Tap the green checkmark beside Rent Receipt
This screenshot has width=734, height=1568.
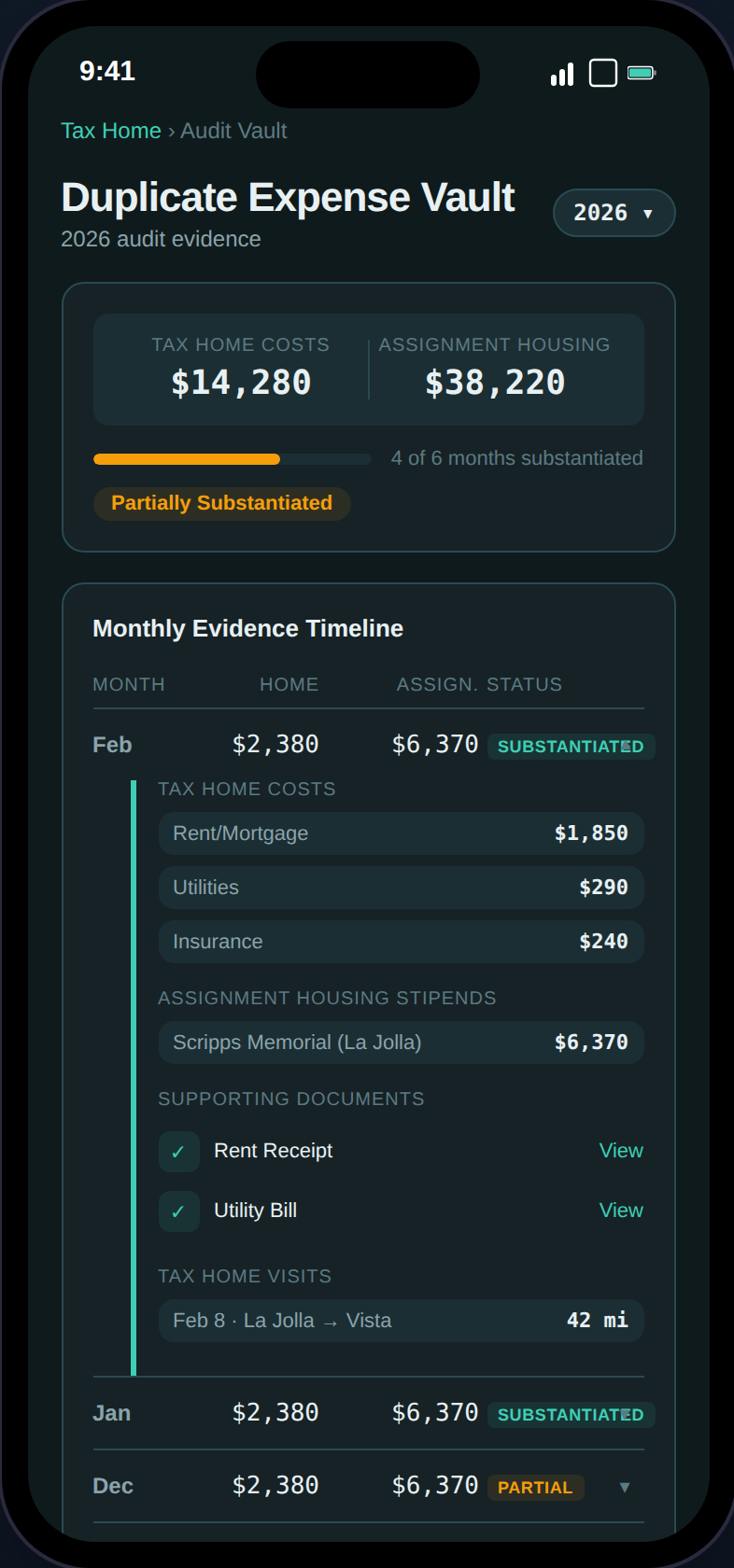(x=178, y=1151)
